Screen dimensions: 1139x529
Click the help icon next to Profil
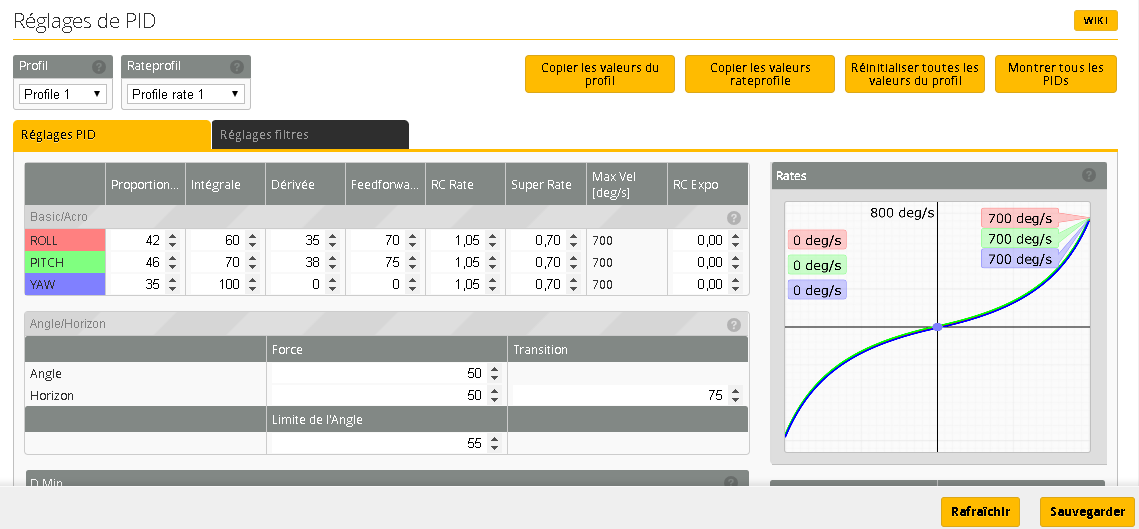coord(99,67)
